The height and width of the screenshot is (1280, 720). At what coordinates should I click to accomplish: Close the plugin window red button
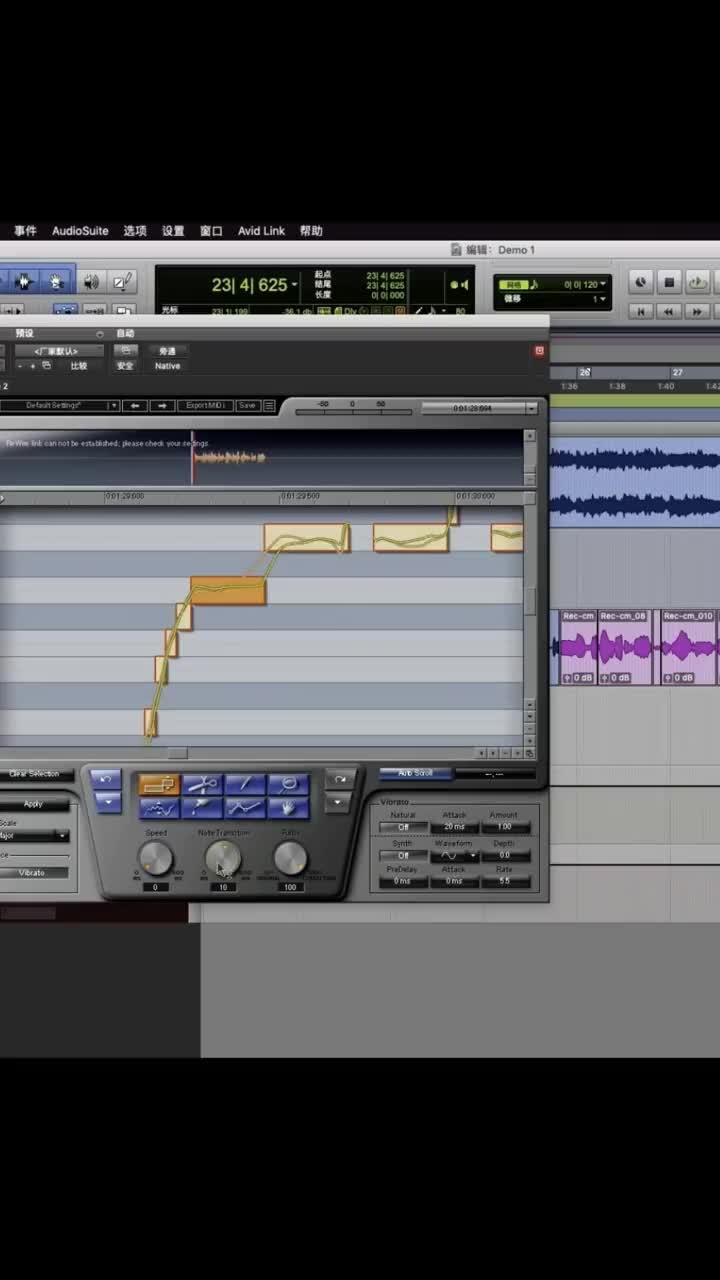(x=540, y=351)
